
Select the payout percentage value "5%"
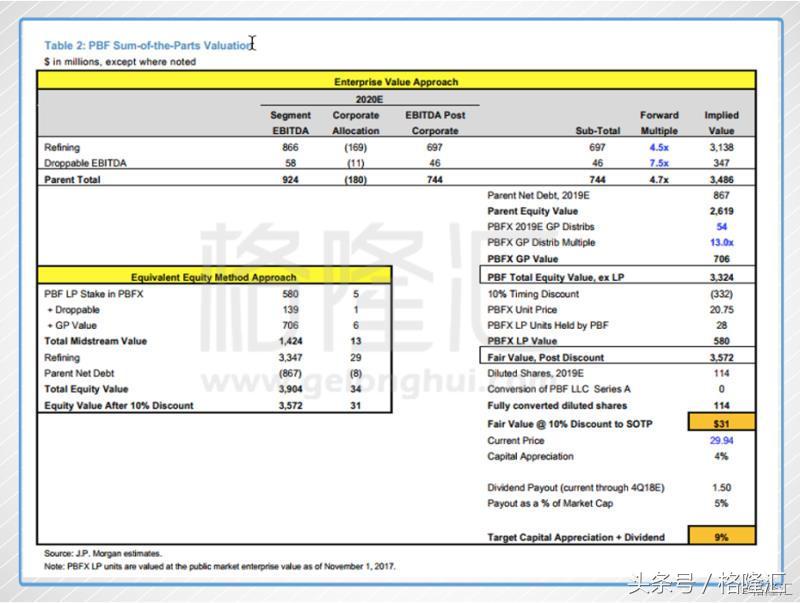point(721,504)
